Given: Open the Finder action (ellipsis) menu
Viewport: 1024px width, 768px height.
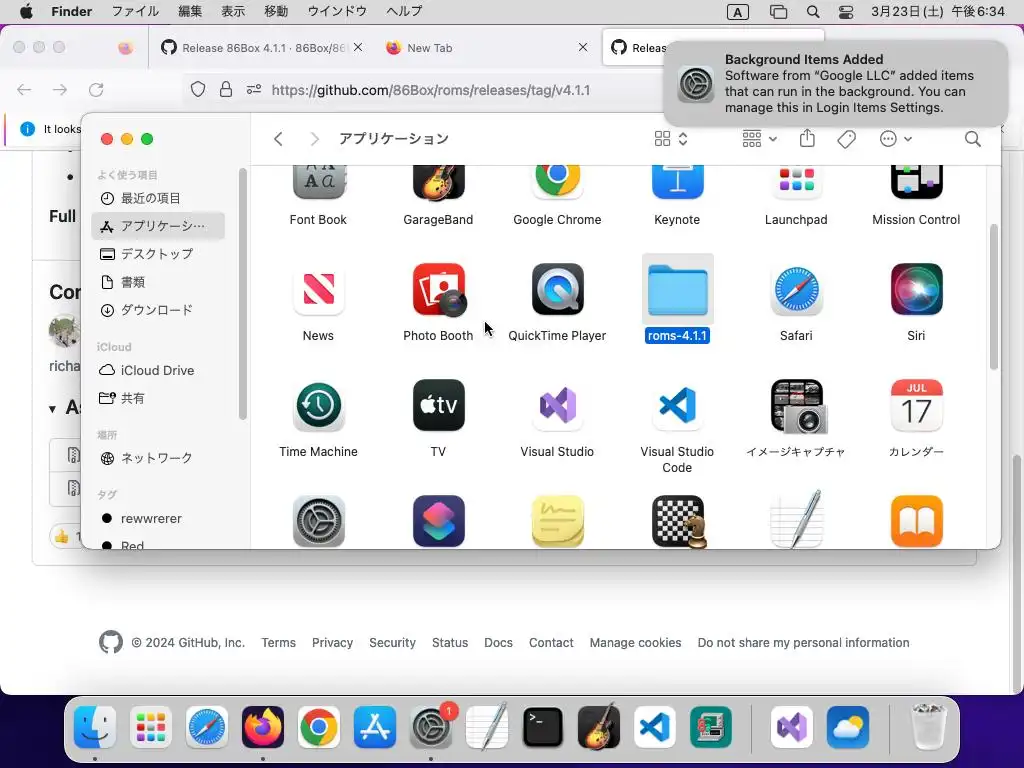Looking at the screenshot, I should pyautogui.click(x=895, y=138).
